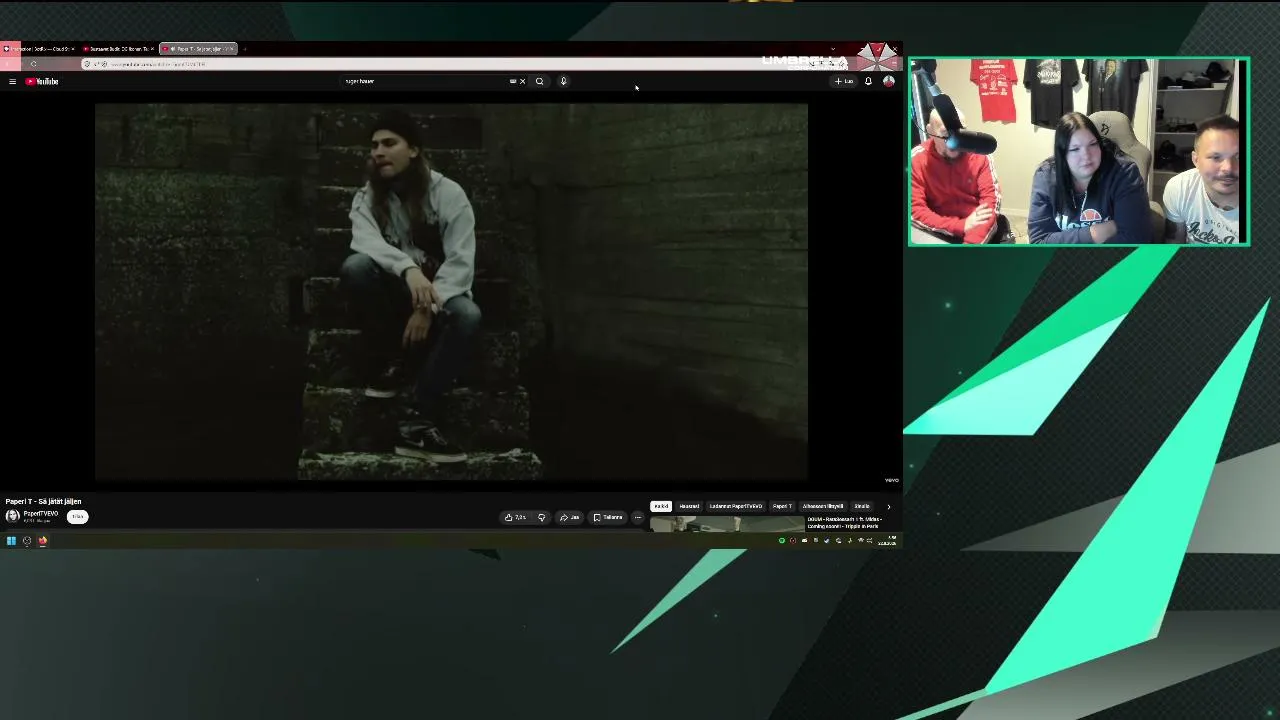Open more actions three-dot menu
Screen dimensions: 1280x720
pyautogui.click(x=637, y=517)
